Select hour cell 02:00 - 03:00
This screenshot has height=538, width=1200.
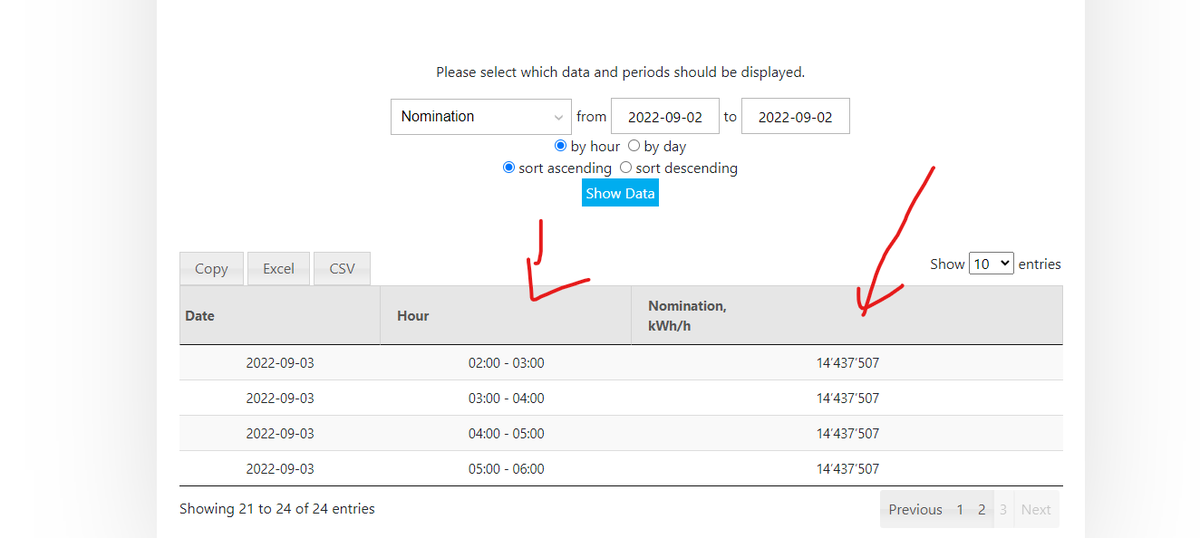click(x=506, y=363)
